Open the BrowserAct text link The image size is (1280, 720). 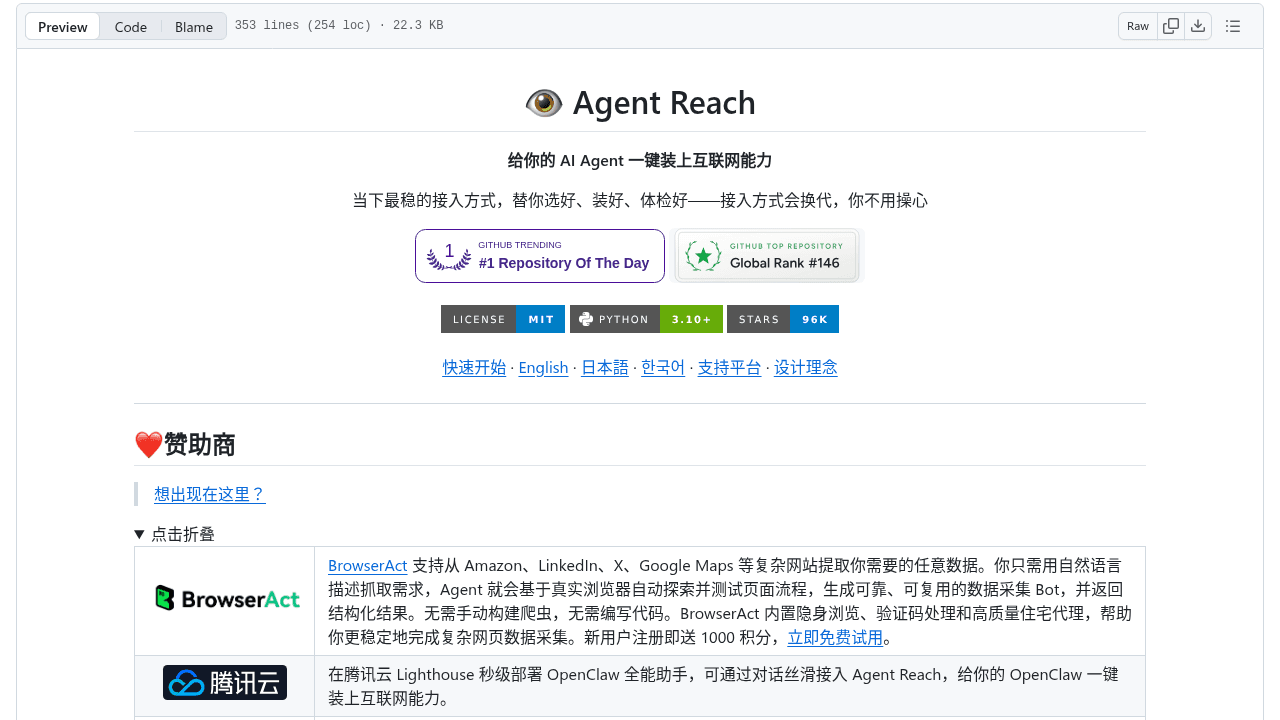click(367, 565)
